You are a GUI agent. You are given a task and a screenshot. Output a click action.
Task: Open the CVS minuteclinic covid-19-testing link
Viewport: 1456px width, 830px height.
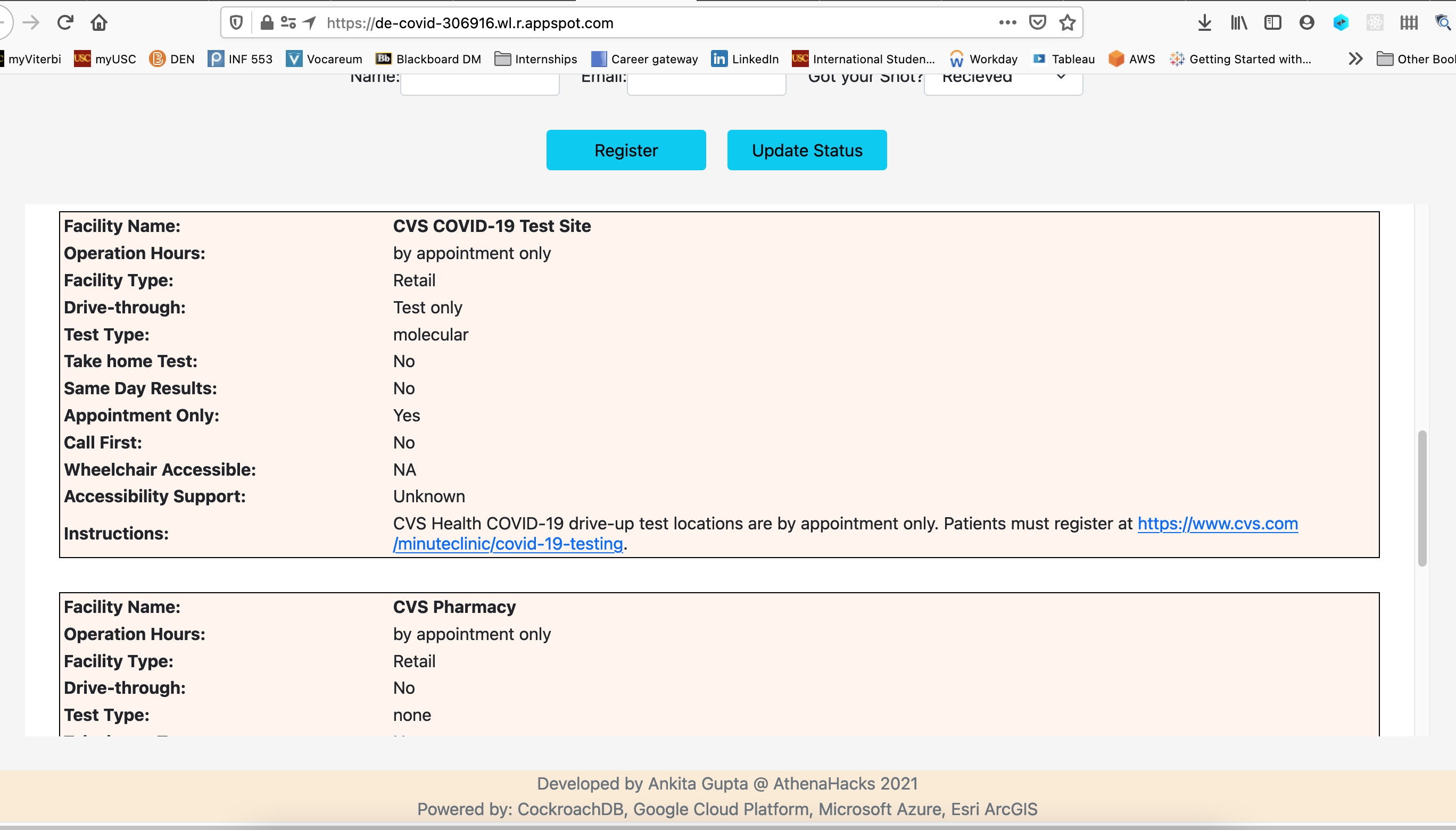click(x=507, y=544)
